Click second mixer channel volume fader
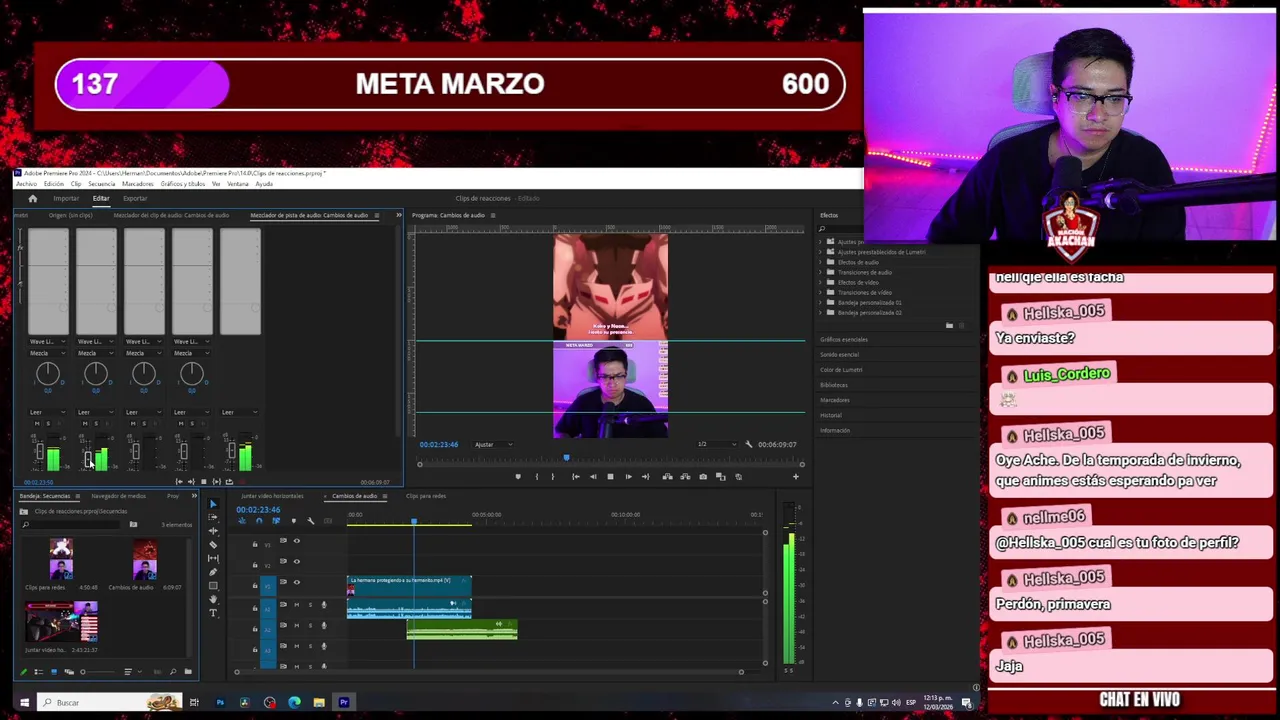This screenshot has width=1280, height=720. coord(88,458)
